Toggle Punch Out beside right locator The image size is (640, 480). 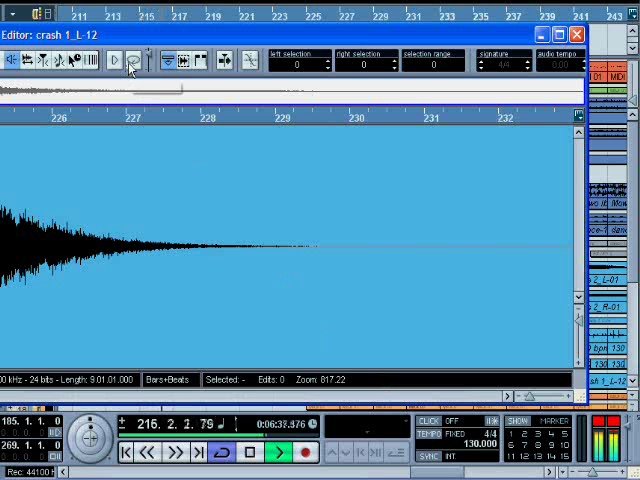point(55,456)
